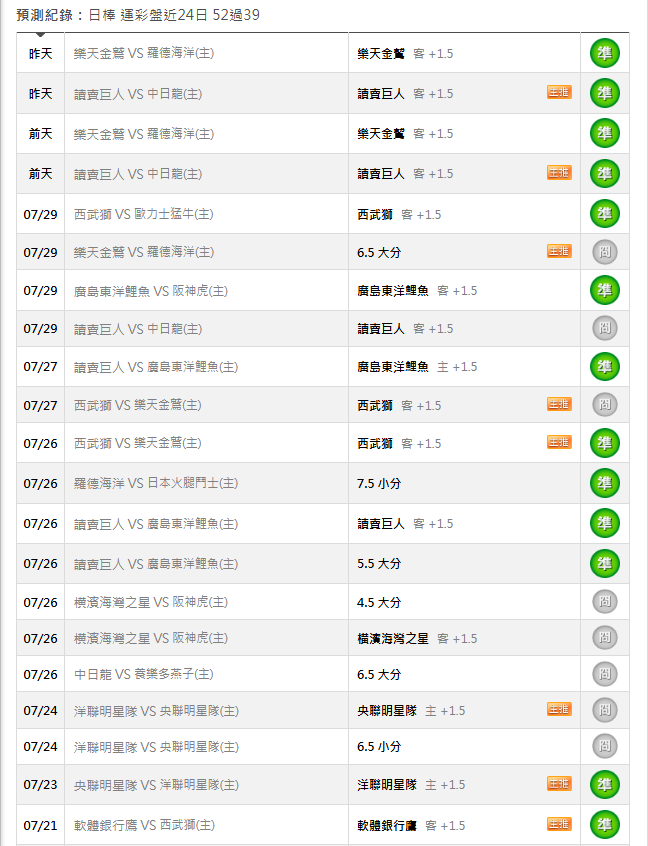648x846 pixels.
Task: Open the 07/23 央聯明星隊 VS 洋聯明星隊(主) match link
Action: pos(156,785)
